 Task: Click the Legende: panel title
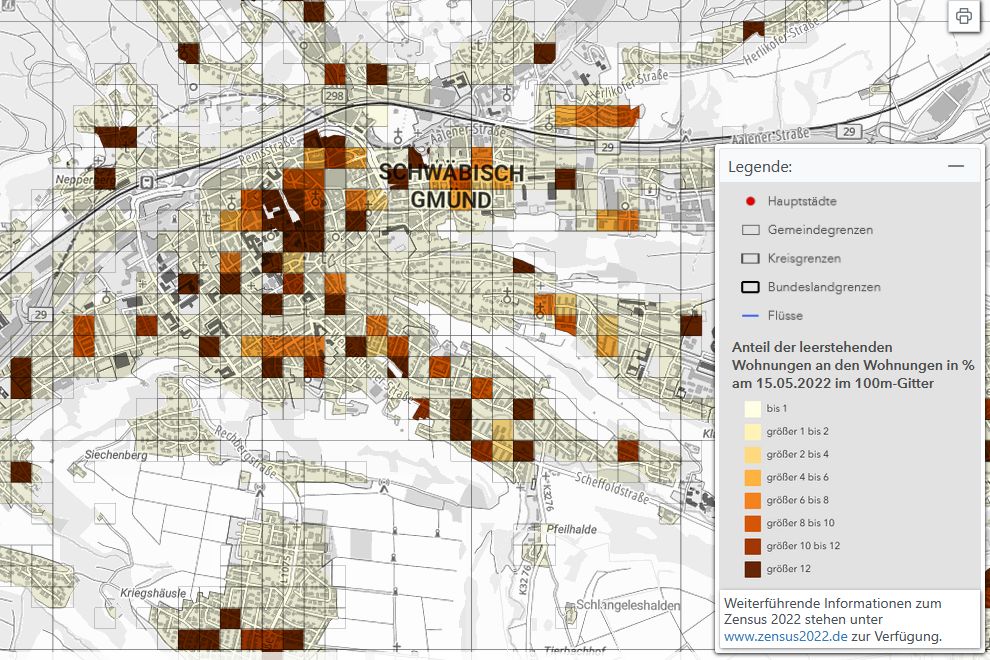[x=760, y=166]
